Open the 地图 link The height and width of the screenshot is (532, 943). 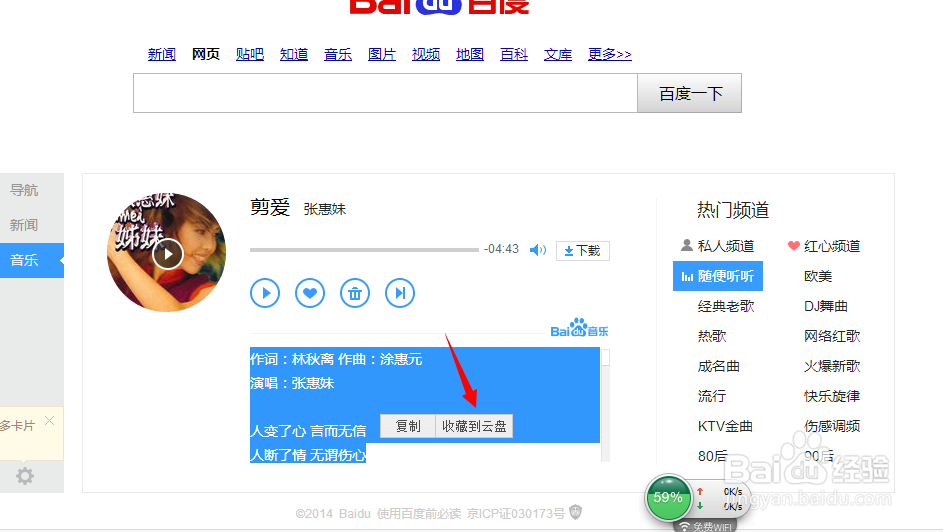point(470,54)
